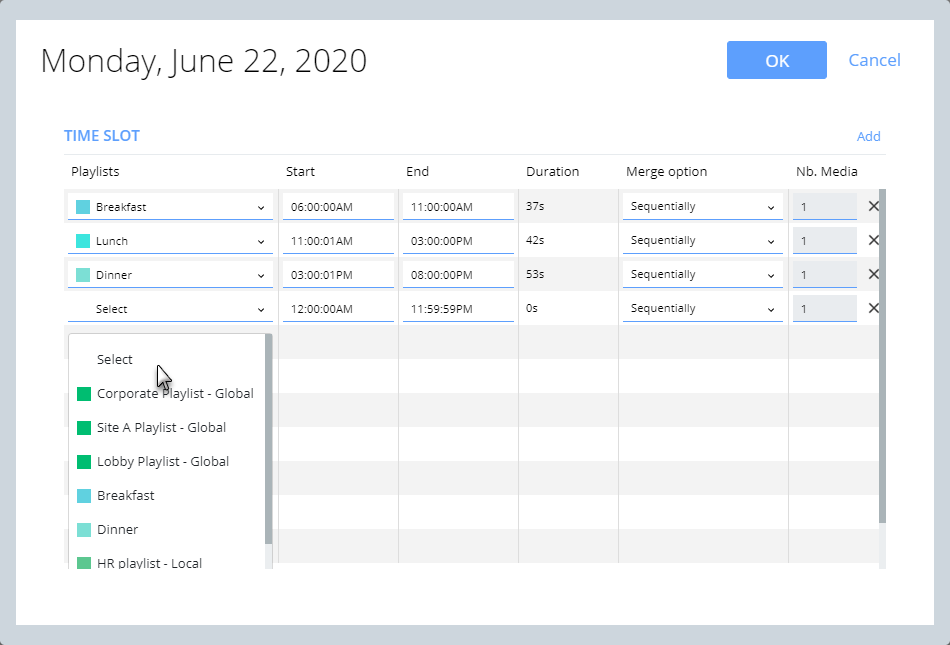
Task: Click the square icon next to HR playlist - Local
Action: (x=83, y=563)
